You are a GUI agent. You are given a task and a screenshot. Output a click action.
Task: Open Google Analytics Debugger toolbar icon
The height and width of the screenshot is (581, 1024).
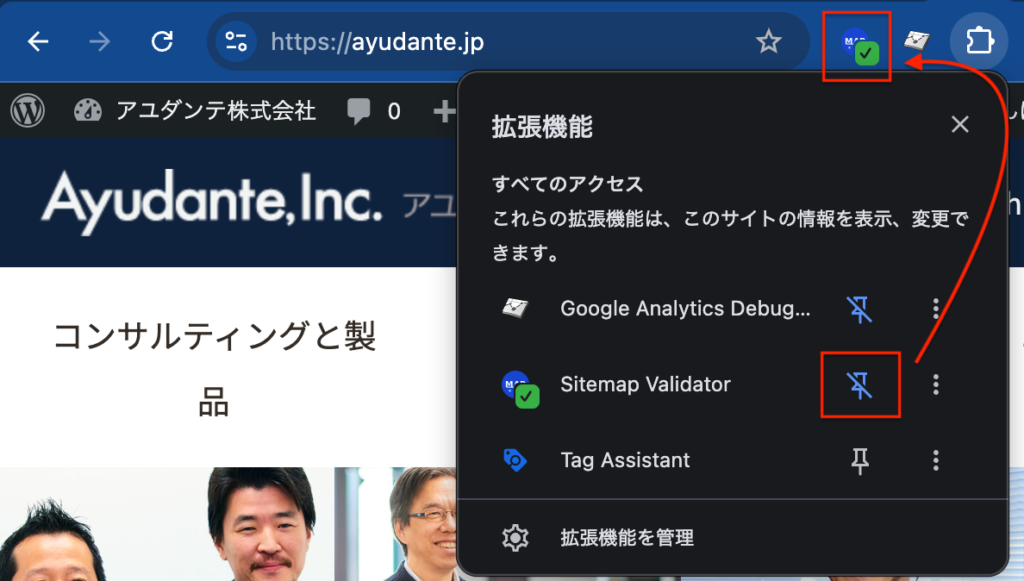click(x=917, y=41)
